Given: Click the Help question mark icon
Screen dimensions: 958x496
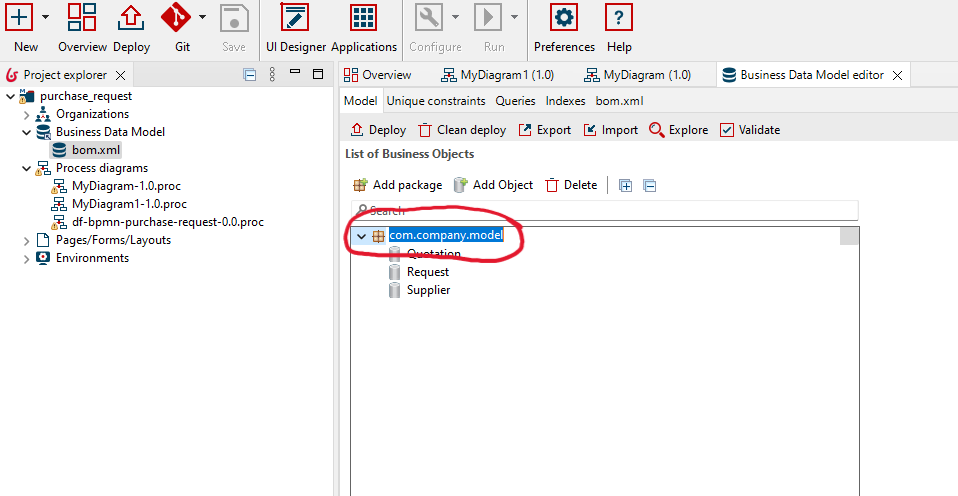Looking at the screenshot, I should click(x=618, y=16).
